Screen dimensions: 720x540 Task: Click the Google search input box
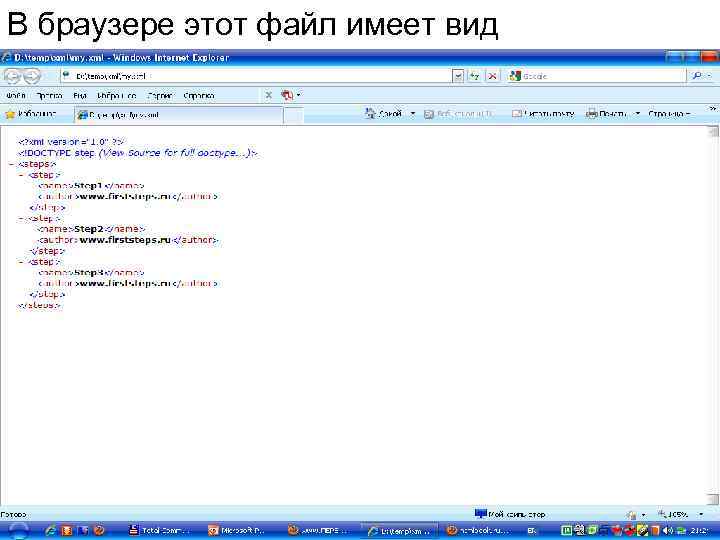597,76
